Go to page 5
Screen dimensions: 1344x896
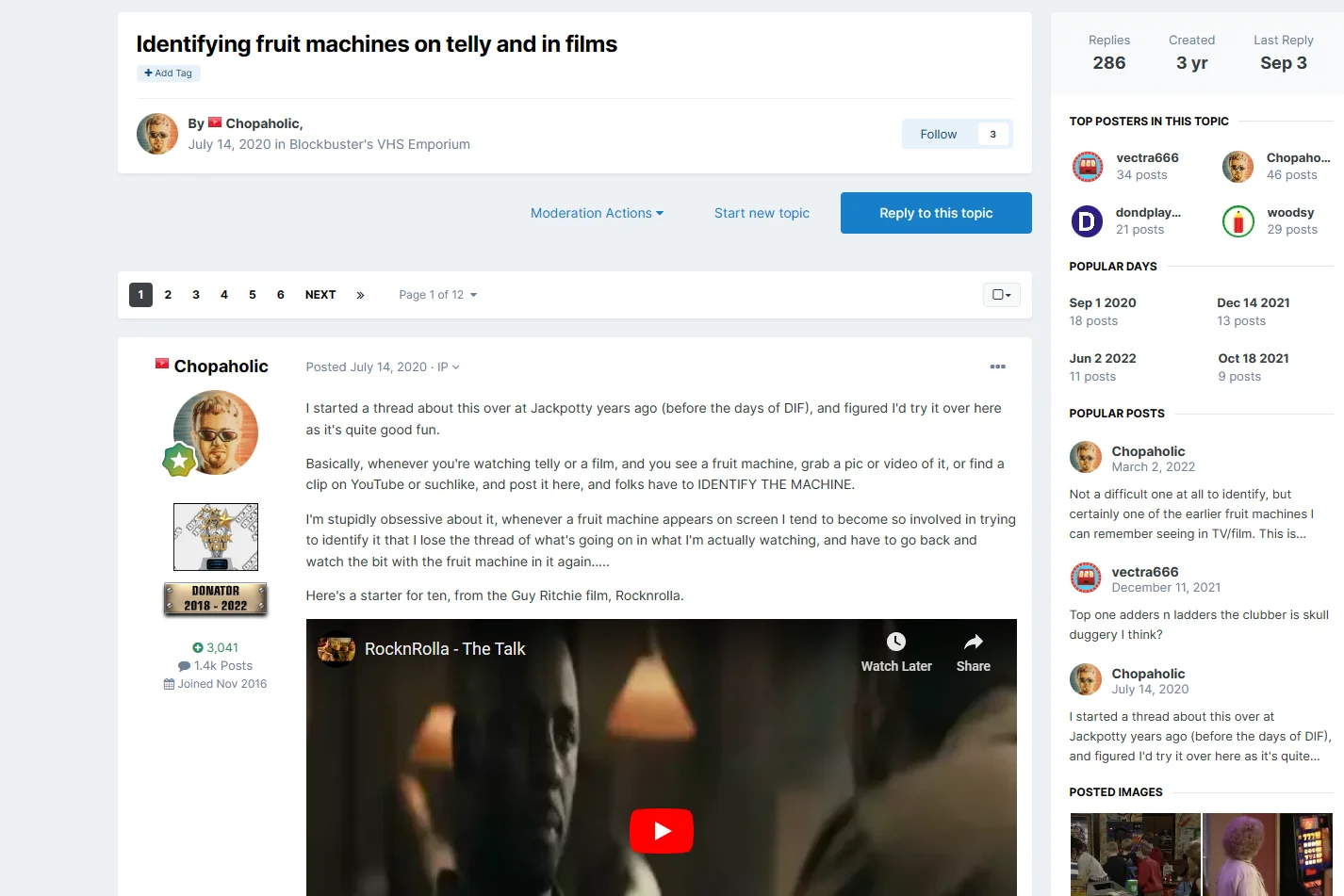click(253, 295)
